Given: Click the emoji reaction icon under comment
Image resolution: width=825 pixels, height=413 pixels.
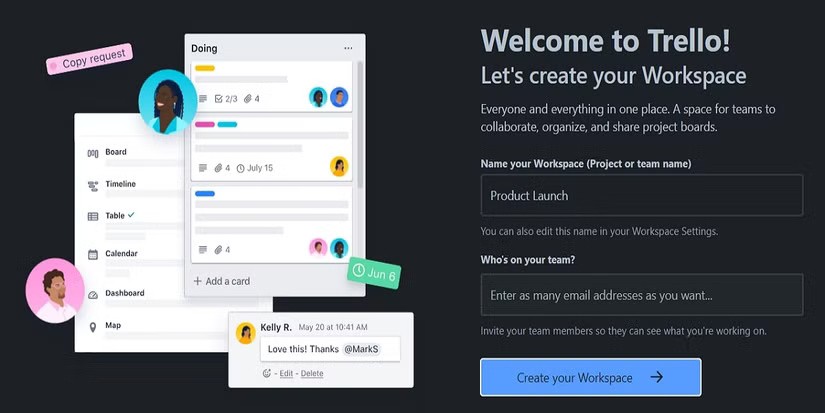Looking at the screenshot, I should (x=267, y=374).
